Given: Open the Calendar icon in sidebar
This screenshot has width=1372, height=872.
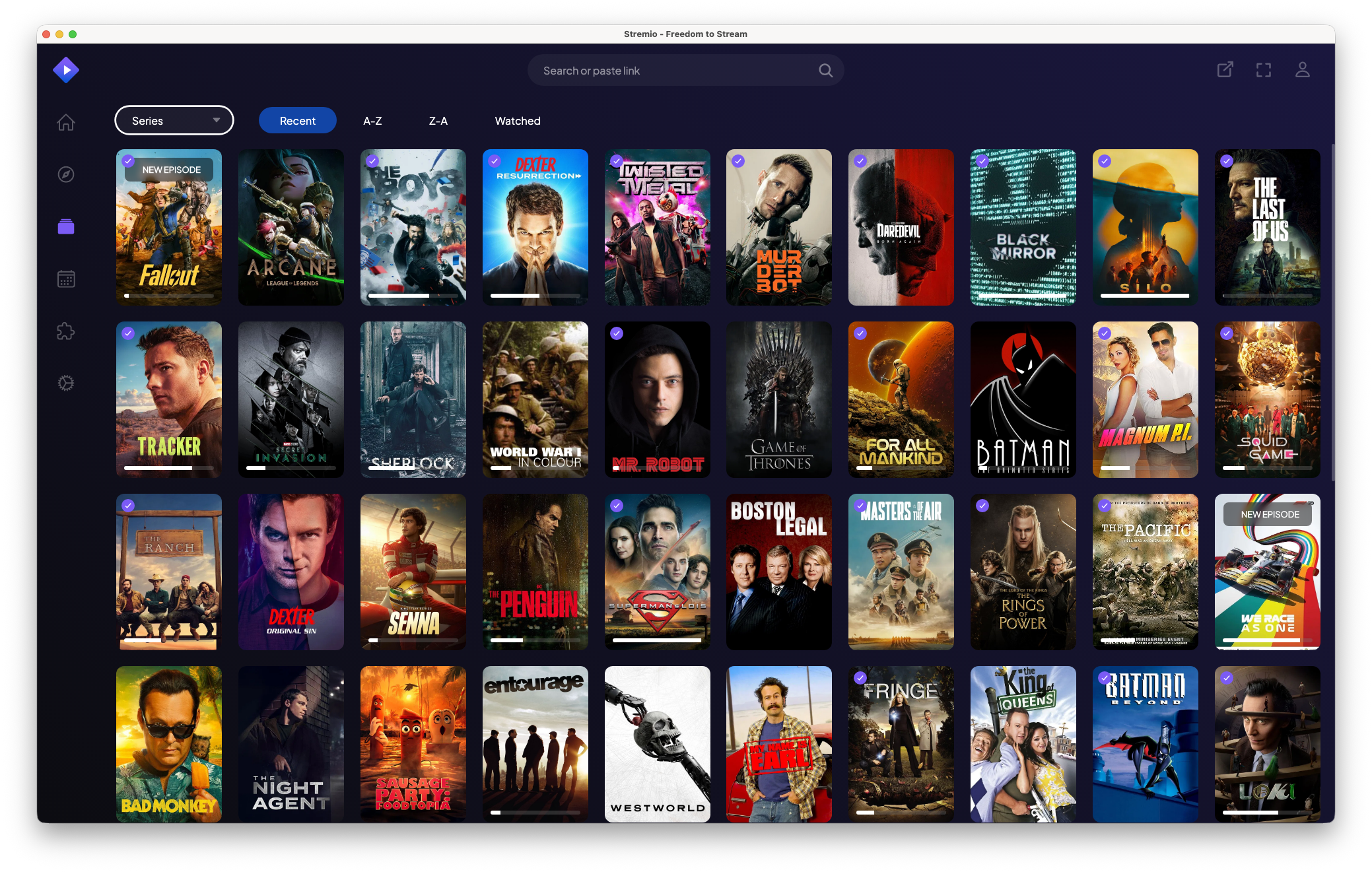Looking at the screenshot, I should click(x=66, y=279).
